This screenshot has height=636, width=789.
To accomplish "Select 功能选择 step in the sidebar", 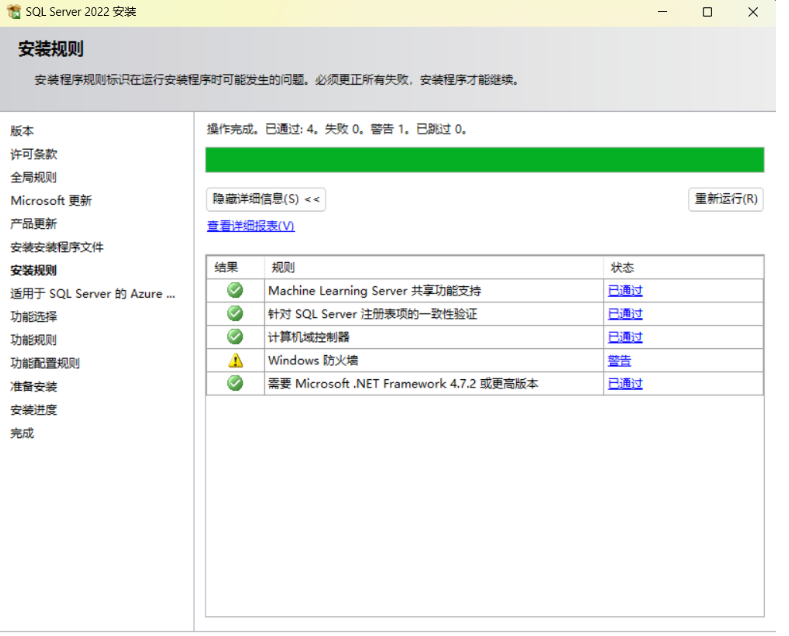I will point(34,317).
